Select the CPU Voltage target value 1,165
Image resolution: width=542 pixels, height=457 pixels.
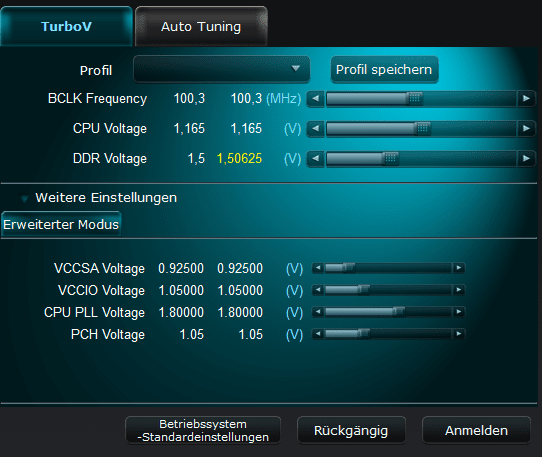click(x=246, y=129)
